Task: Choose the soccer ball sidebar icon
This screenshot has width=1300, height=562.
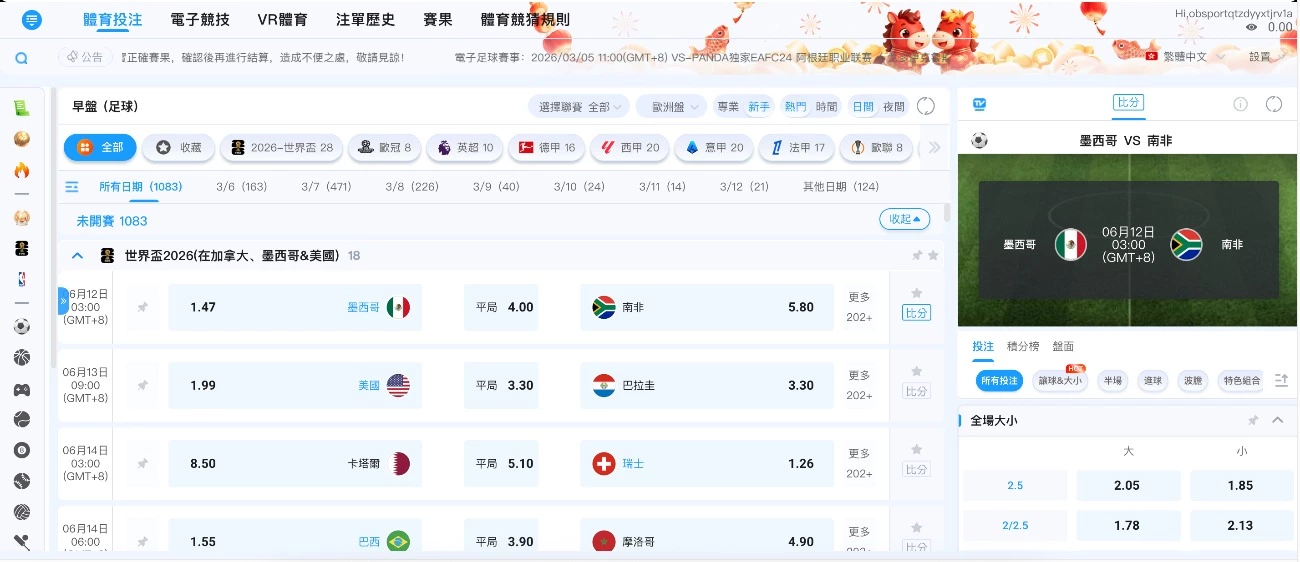Action: tap(21, 326)
